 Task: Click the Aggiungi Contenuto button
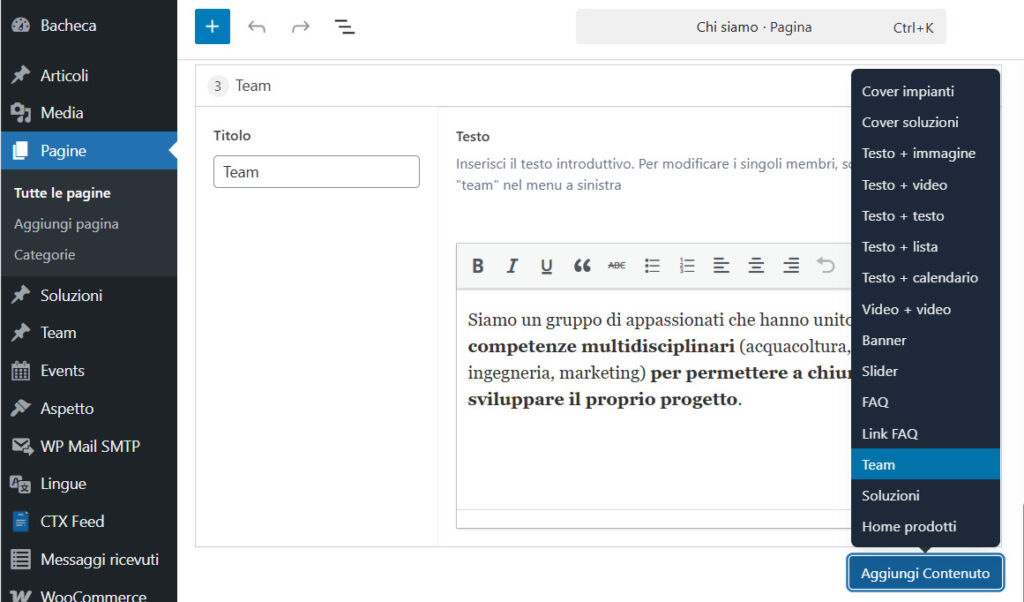click(925, 573)
